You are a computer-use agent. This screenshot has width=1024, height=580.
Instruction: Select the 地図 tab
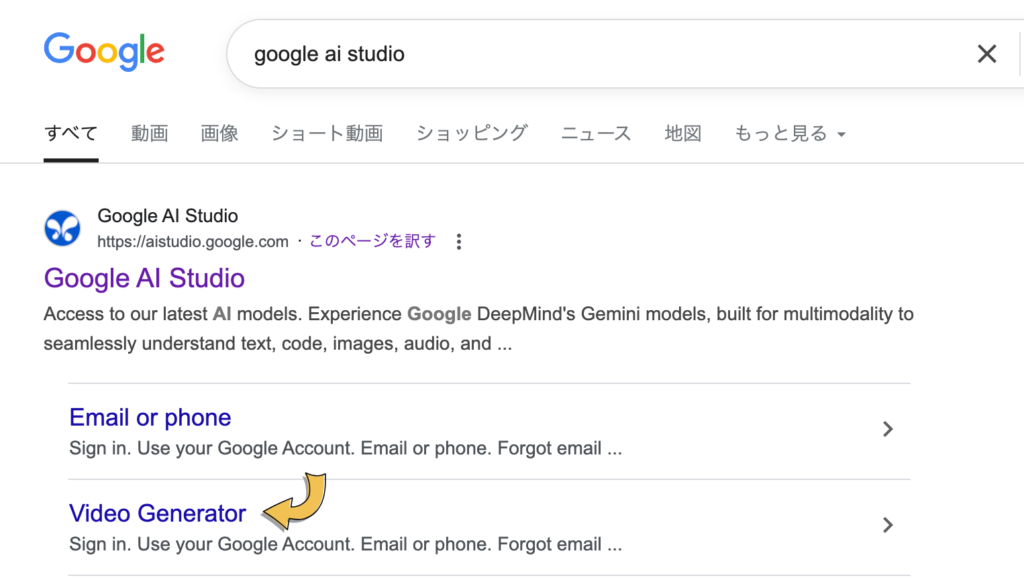(683, 133)
